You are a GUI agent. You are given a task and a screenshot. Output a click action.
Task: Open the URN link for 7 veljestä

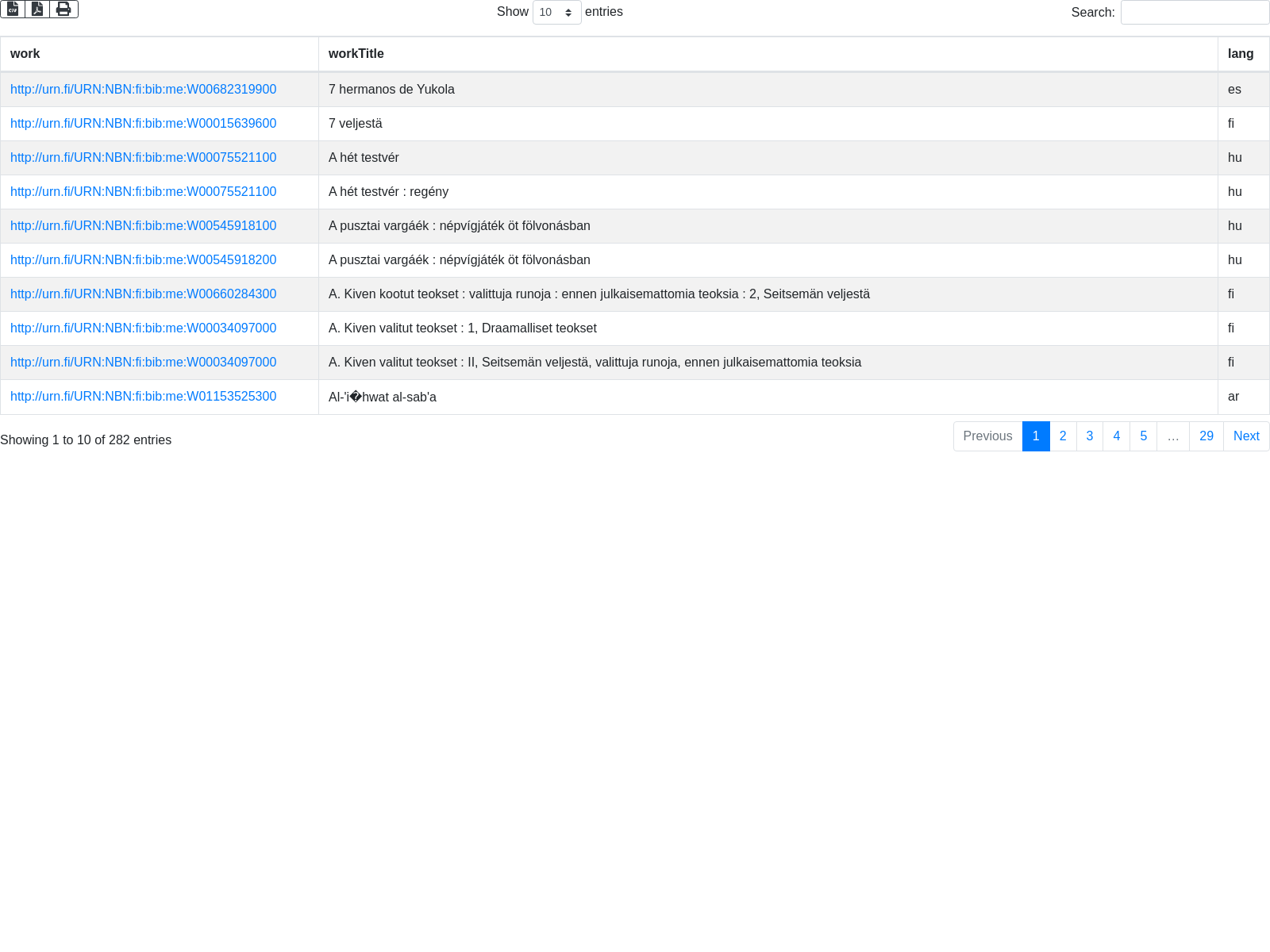click(x=143, y=124)
